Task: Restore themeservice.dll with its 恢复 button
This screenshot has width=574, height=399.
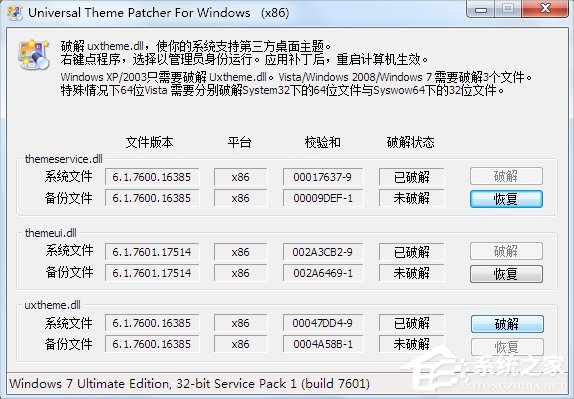Action: [x=506, y=199]
